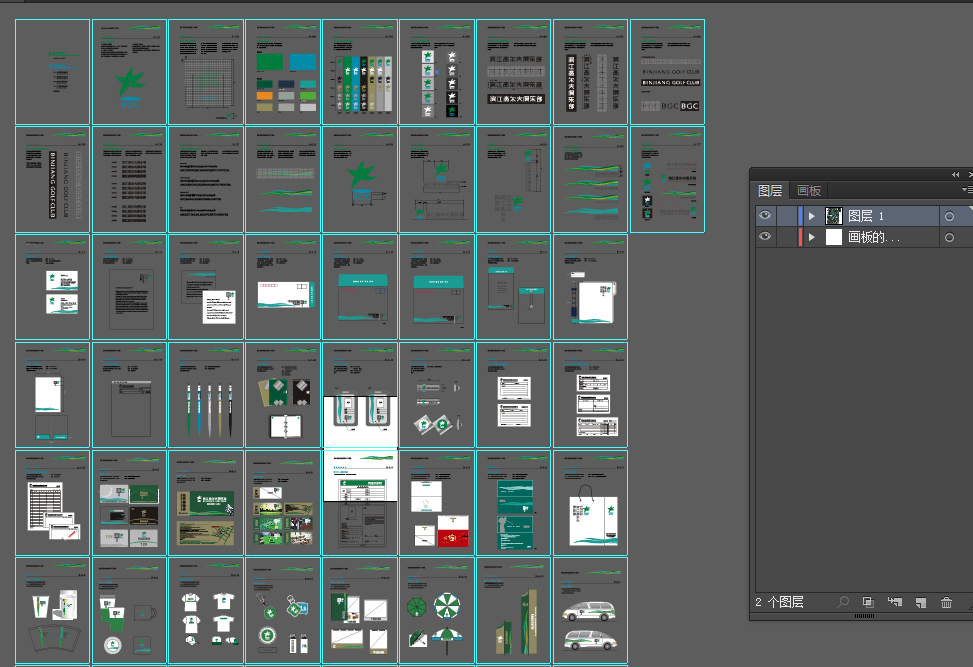Click target circle for 图层 1

click(949, 216)
